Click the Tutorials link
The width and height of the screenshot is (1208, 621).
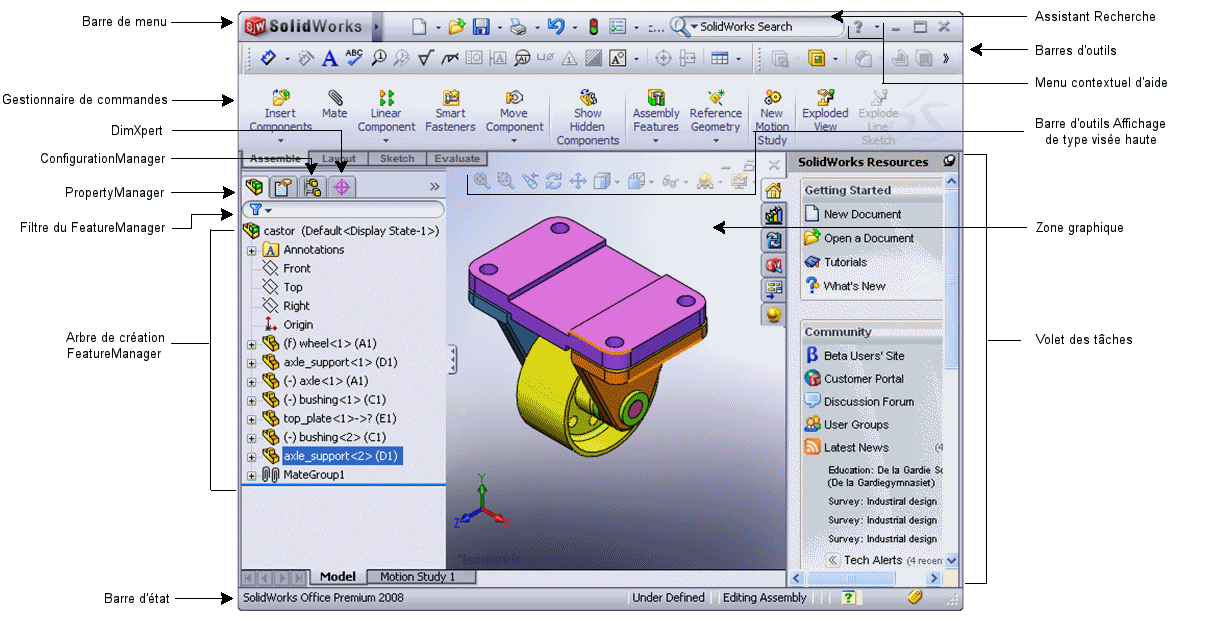(x=845, y=262)
